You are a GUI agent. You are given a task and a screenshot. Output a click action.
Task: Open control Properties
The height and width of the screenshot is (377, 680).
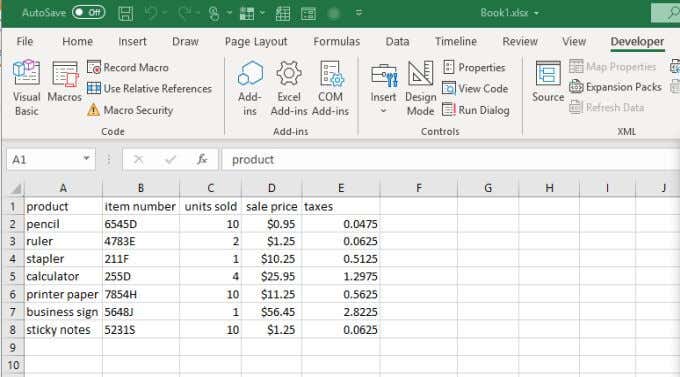click(x=474, y=67)
